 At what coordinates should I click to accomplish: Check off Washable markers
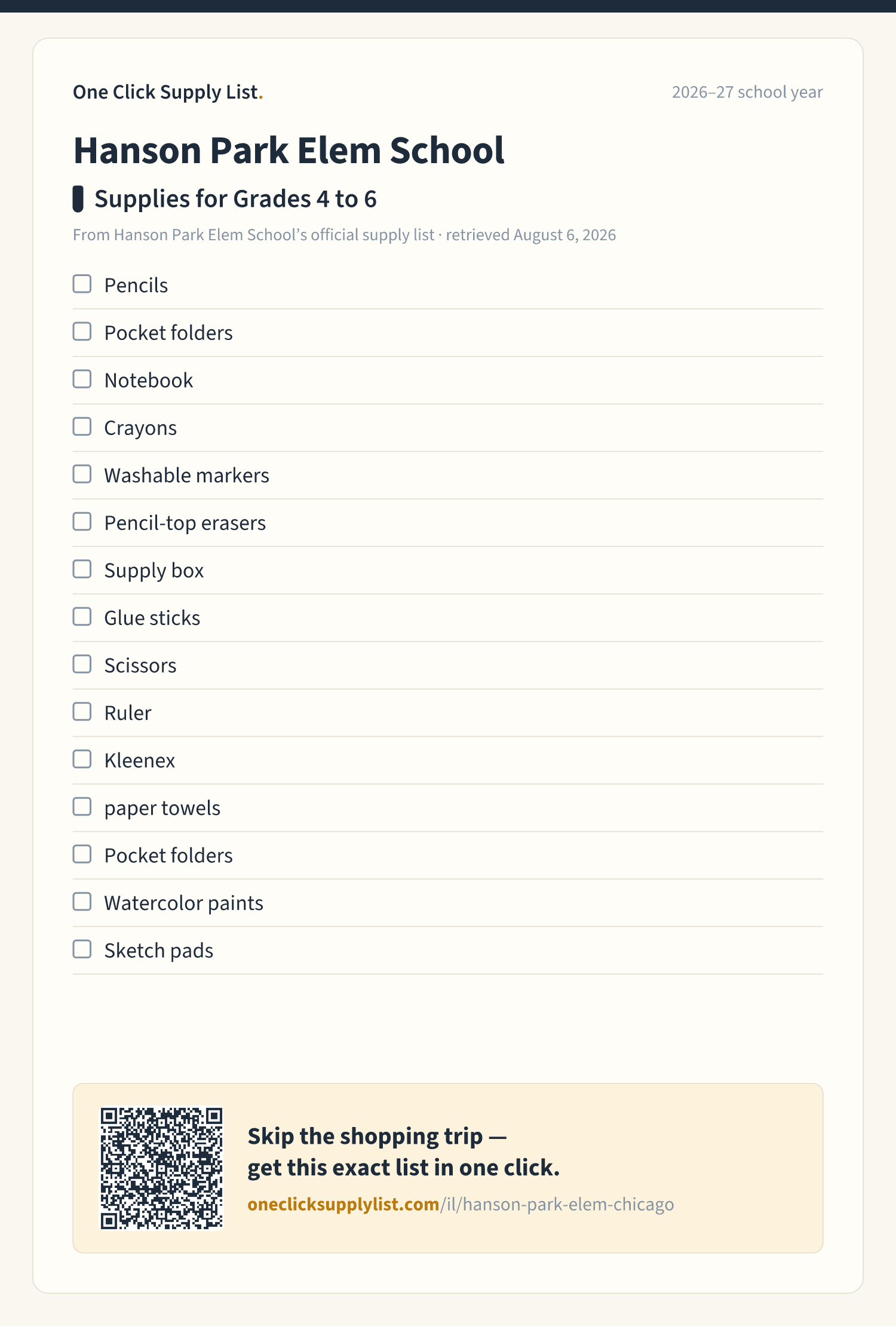tap(82, 474)
